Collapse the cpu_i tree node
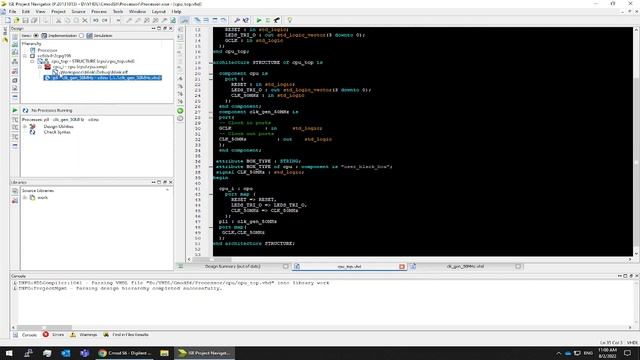Viewport: 640px width, 360px height. pyautogui.click(x=40, y=67)
